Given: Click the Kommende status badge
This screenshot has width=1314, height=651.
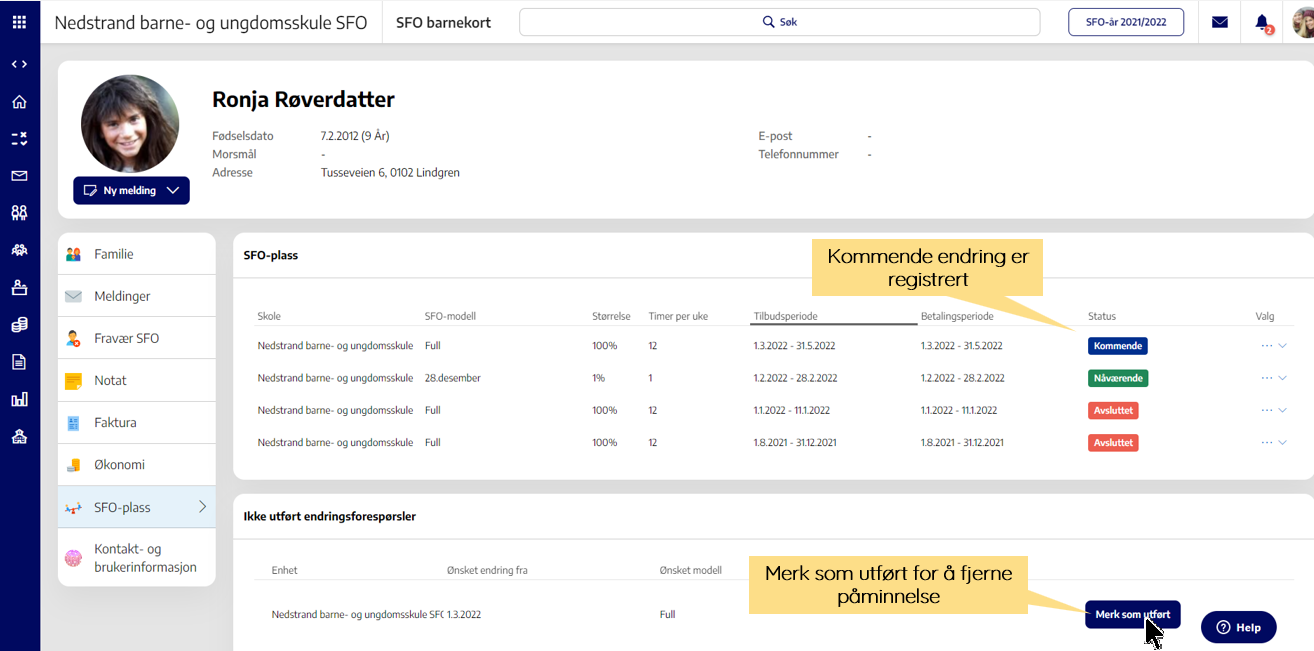Looking at the screenshot, I should point(1117,346).
